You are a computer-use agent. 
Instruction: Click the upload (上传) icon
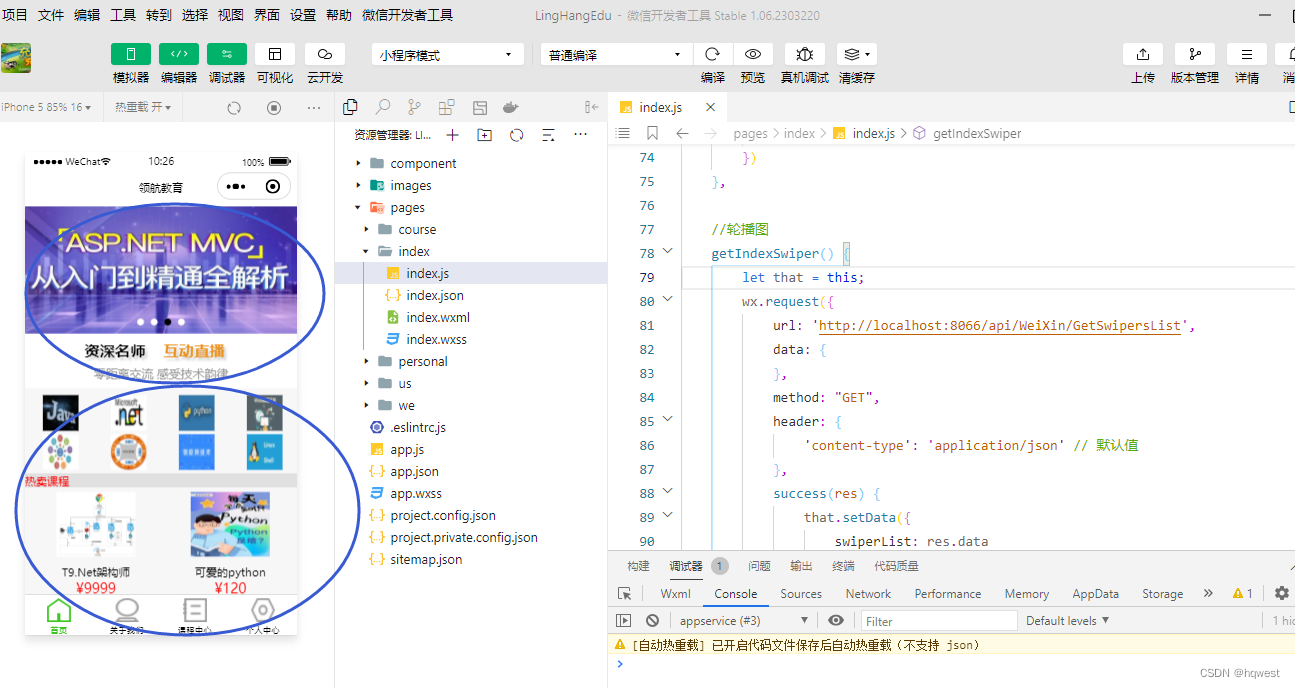(1143, 54)
